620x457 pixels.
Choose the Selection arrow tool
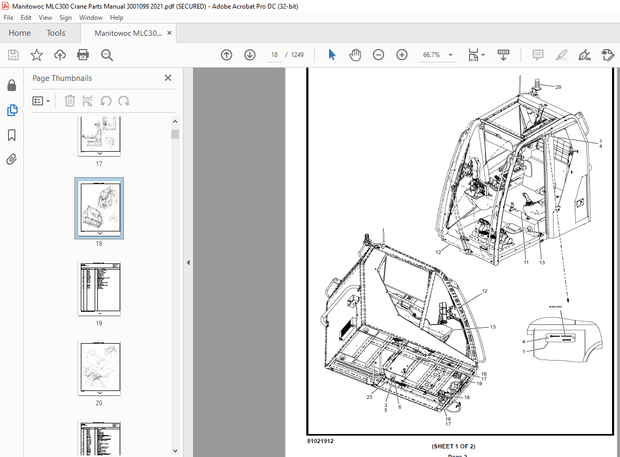[332, 55]
